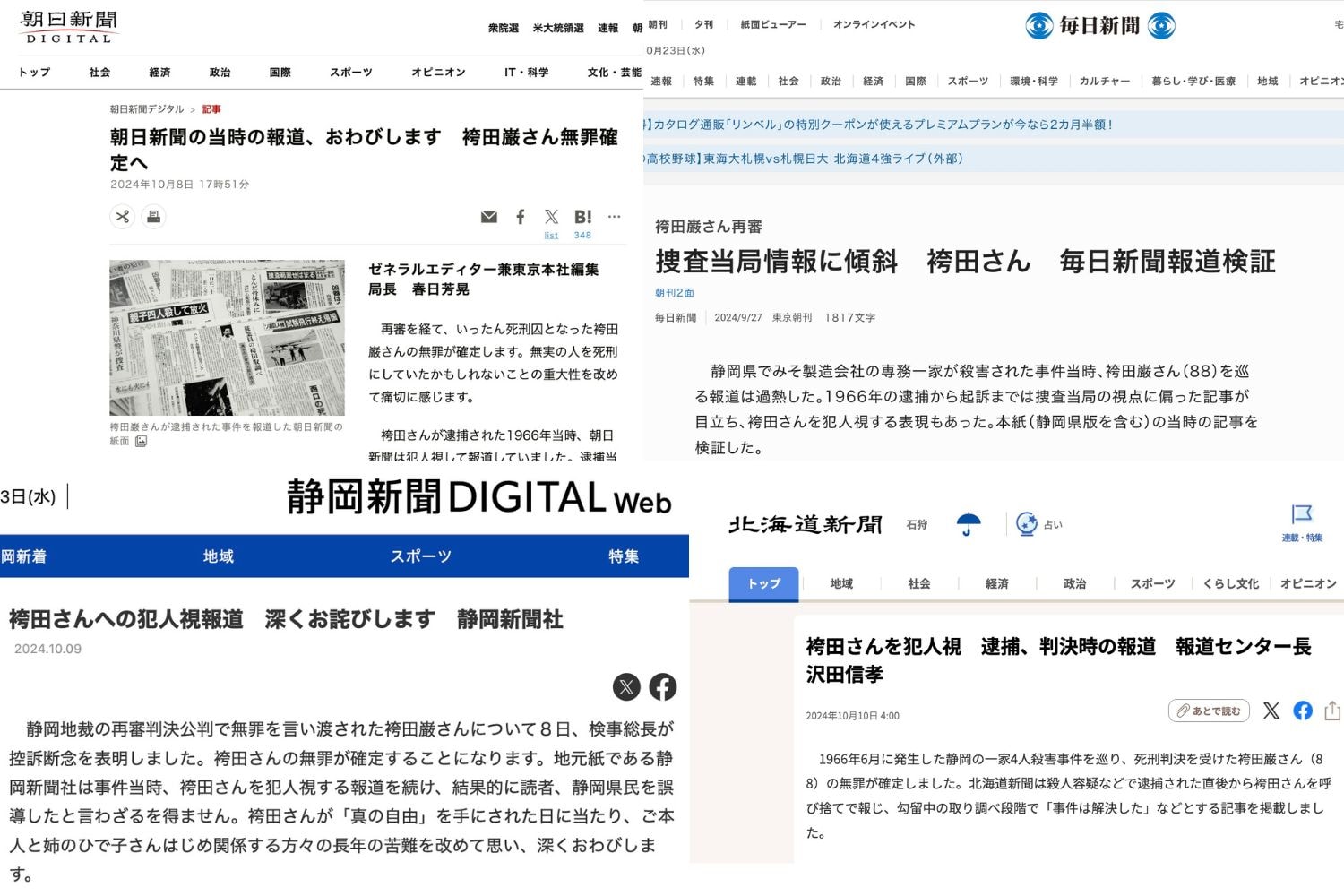
Task: Share the Asahi article by email envelope icon
Action: coord(488,217)
